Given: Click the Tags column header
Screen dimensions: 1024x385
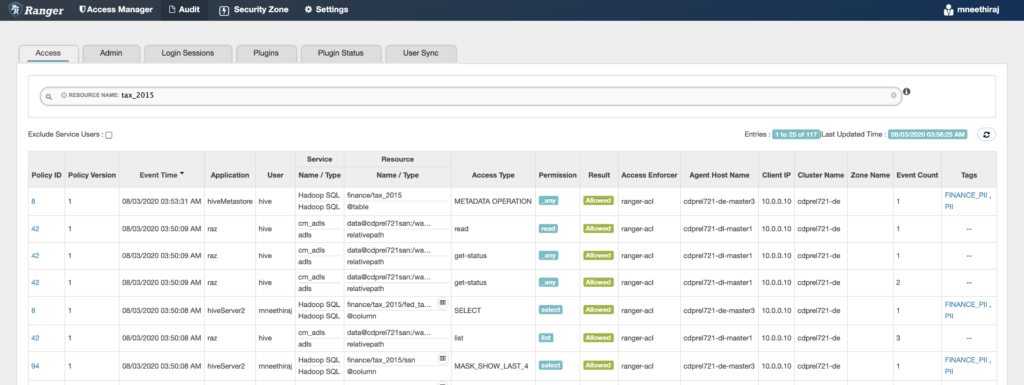Looking at the screenshot, I should coord(969,175).
